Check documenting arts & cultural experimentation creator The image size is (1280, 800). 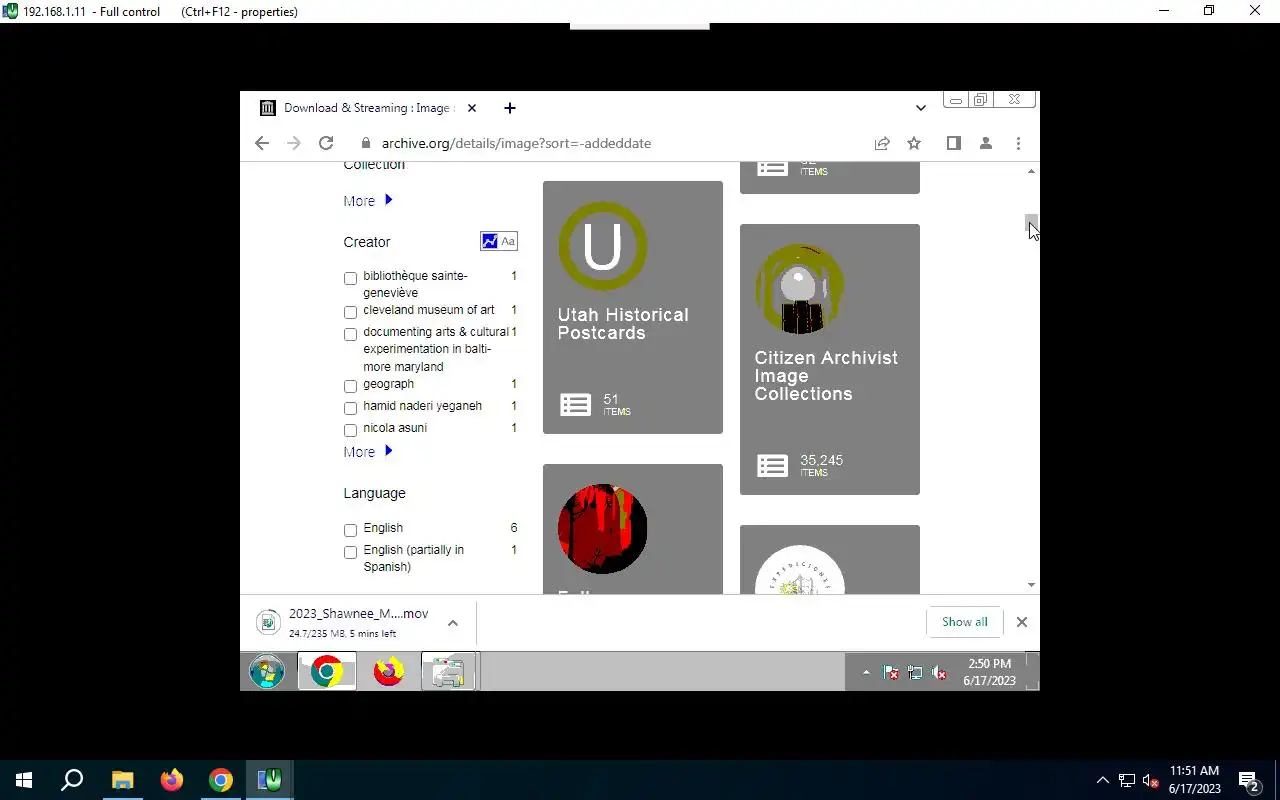(350, 334)
